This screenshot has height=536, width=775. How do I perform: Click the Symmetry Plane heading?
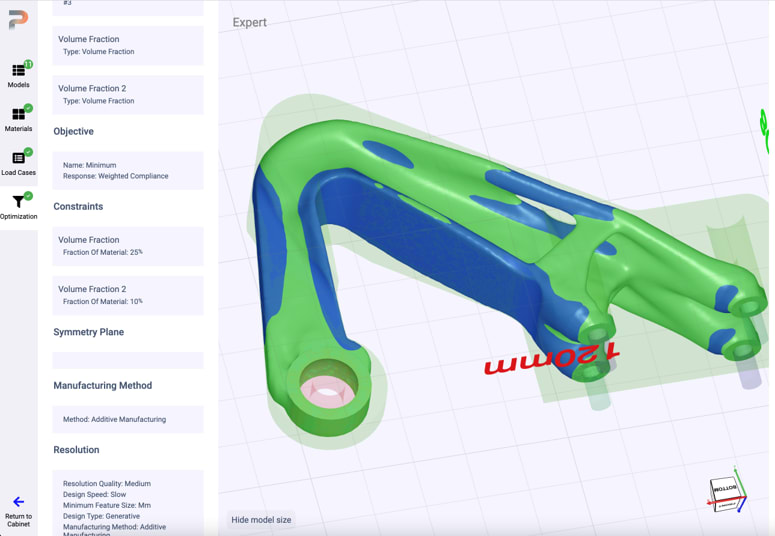click(x=88, y=332)
